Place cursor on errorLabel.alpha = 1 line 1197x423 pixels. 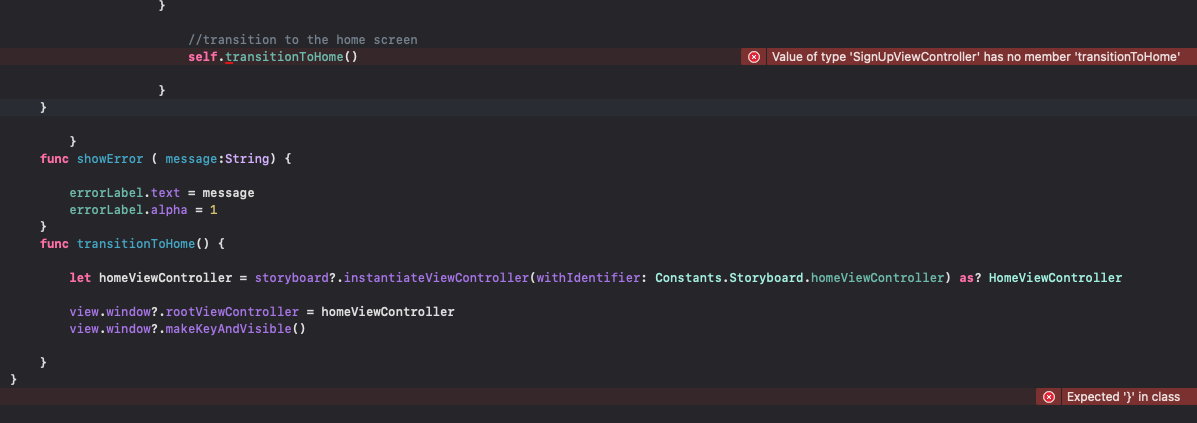pos(144,210)
